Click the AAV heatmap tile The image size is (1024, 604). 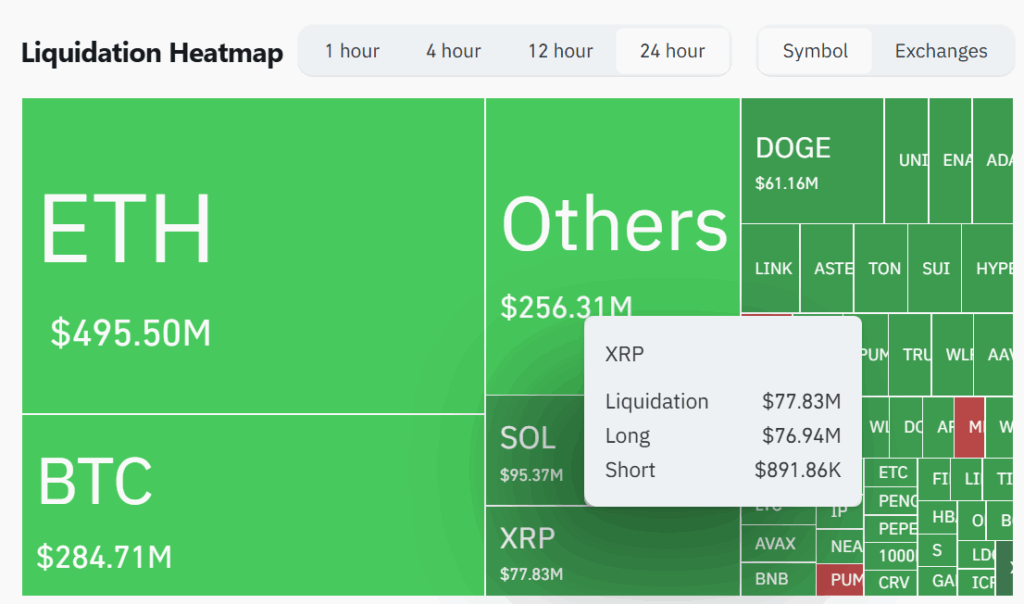click(993, 355)
